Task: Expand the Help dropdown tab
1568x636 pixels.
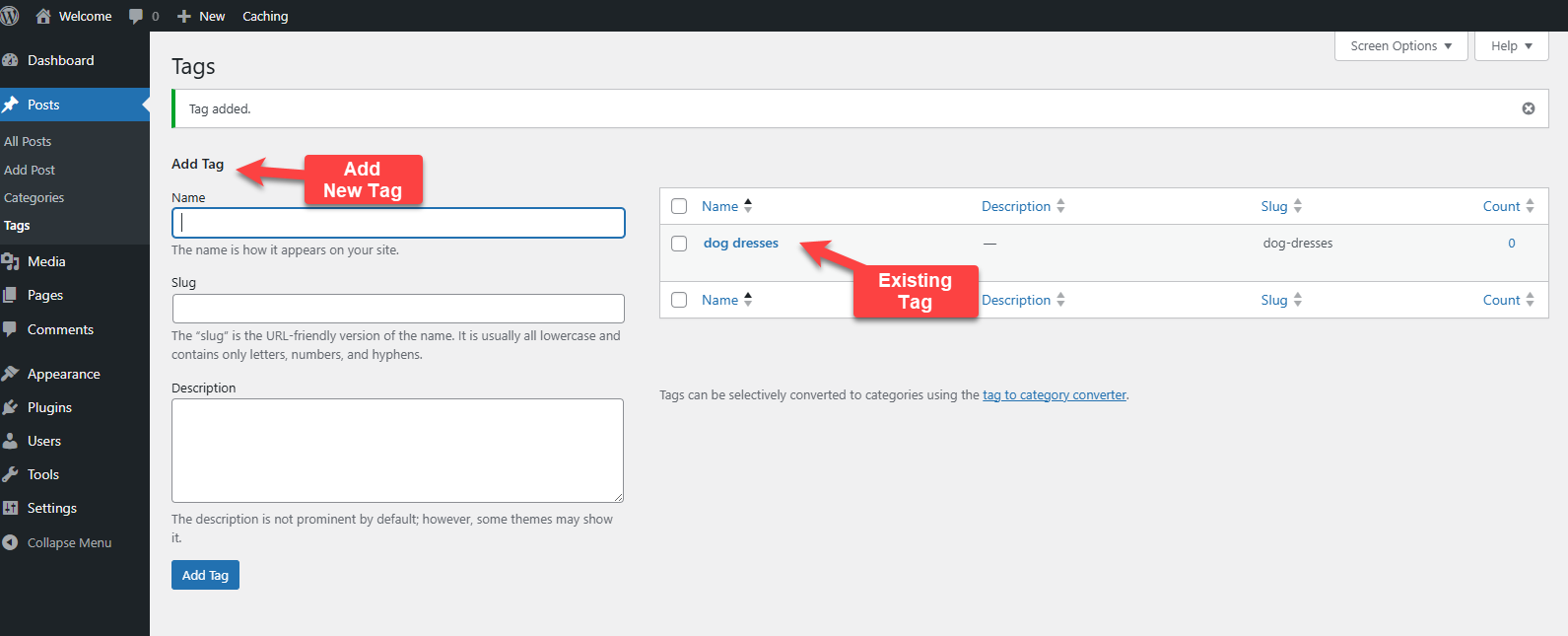Action: coord(1511,46)
